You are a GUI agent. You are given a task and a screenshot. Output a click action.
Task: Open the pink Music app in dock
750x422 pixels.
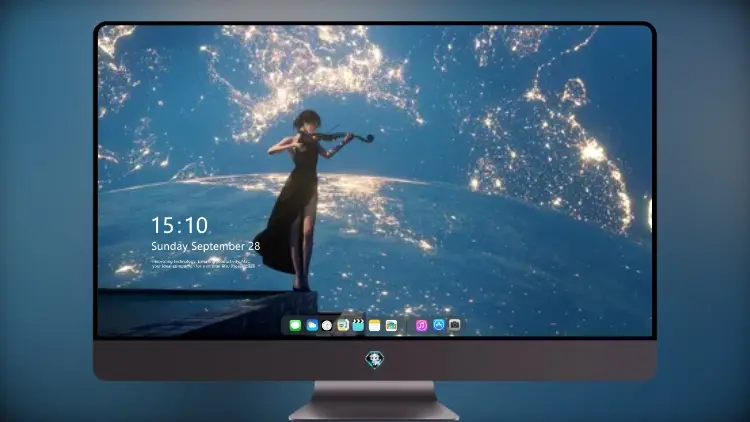421,326
